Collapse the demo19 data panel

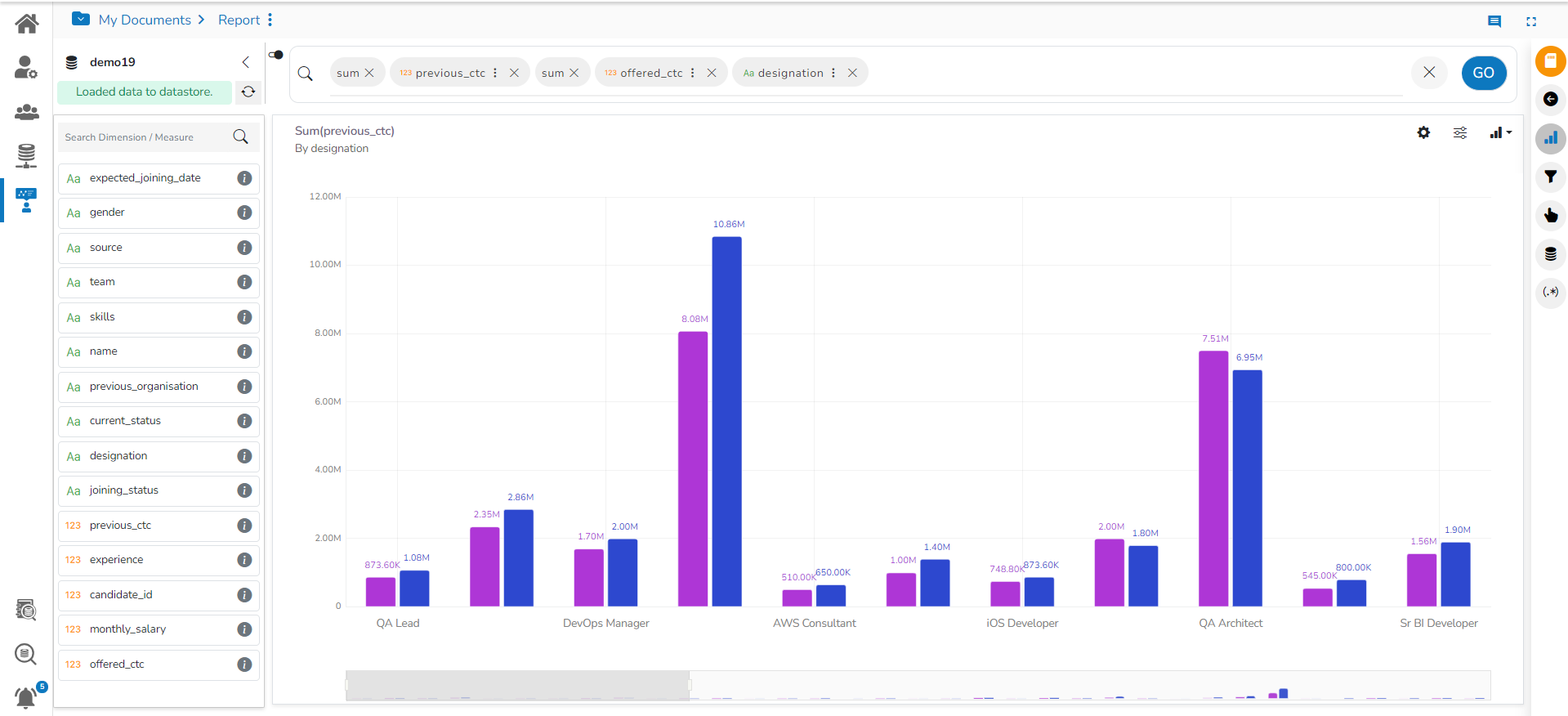tap(246, 62)
